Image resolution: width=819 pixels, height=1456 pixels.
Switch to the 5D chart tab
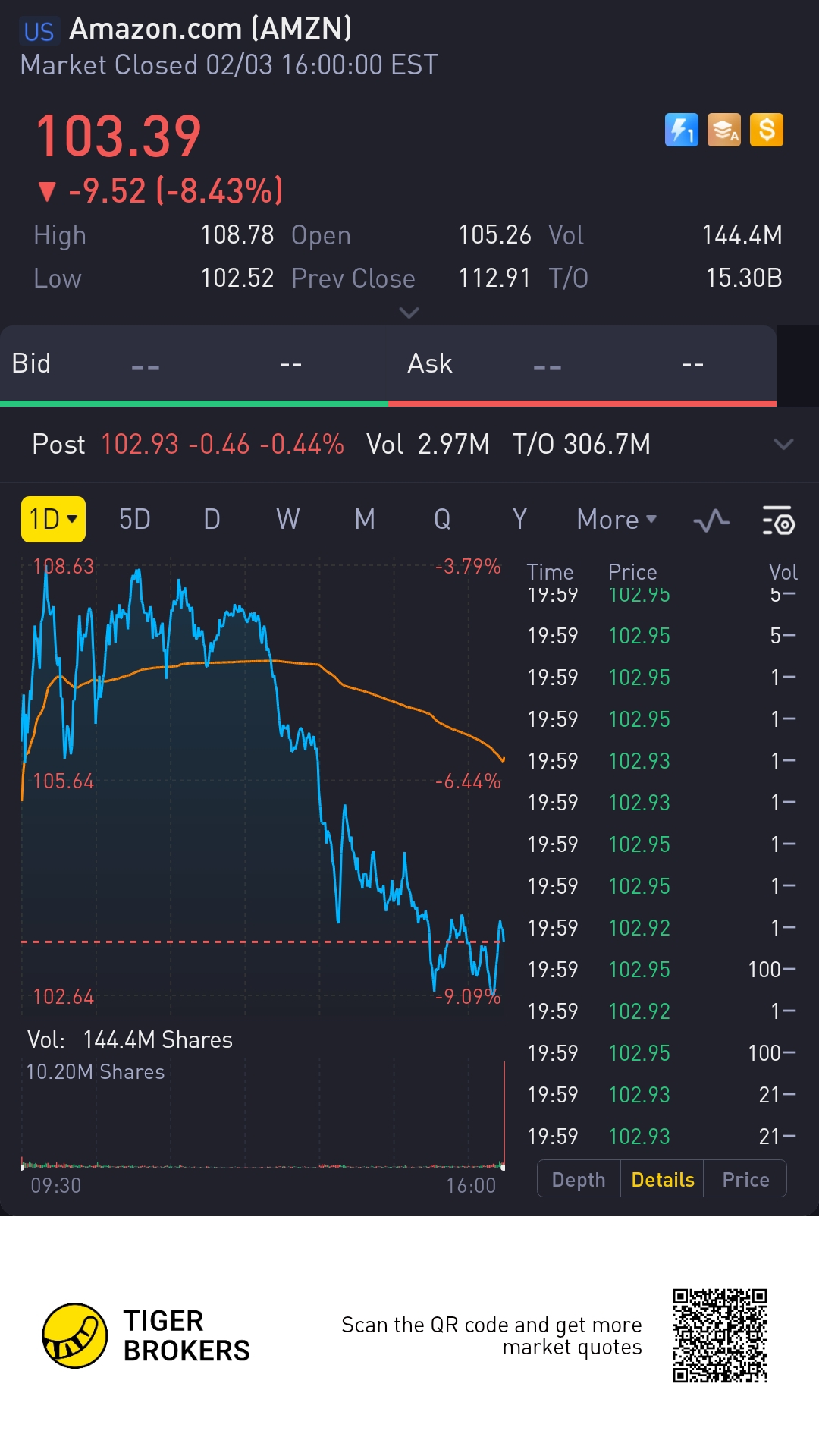tap(135, 520)
